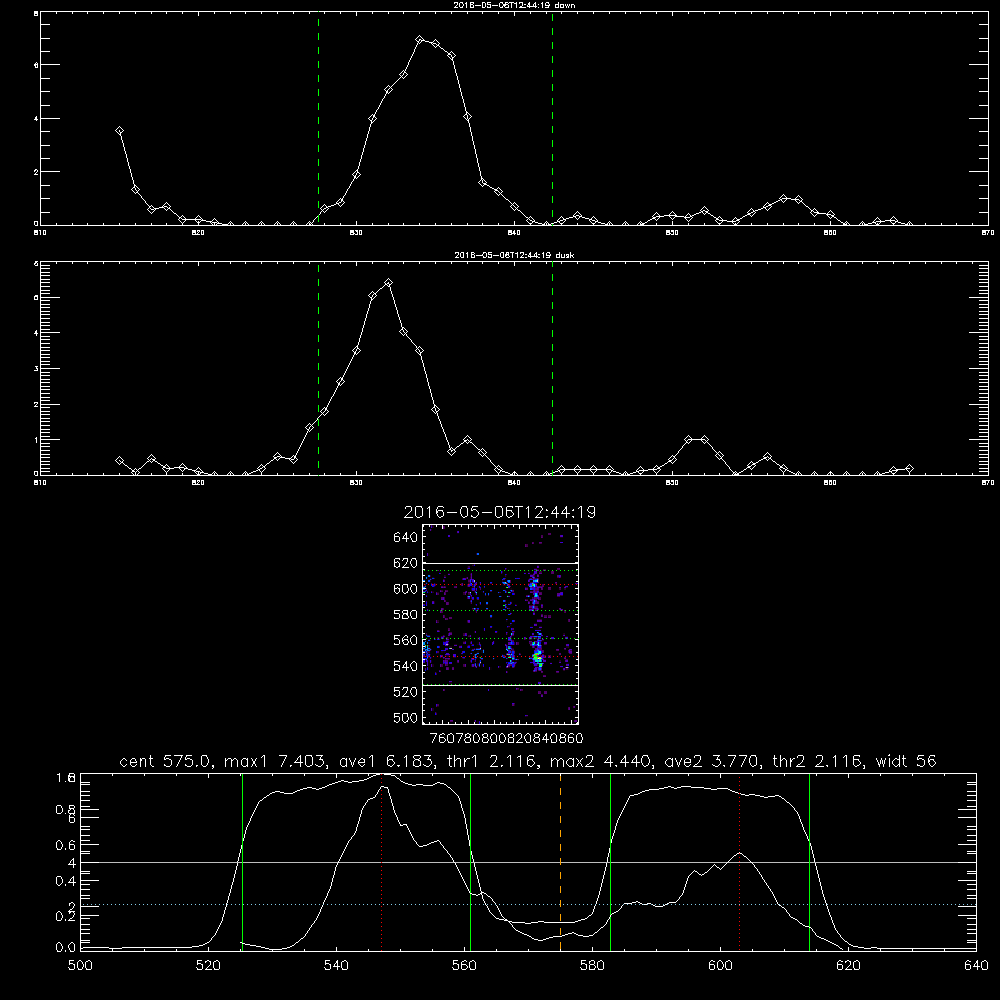
Task: Click x-axis label 520 of the bottom plot
Action: point(208,966)
